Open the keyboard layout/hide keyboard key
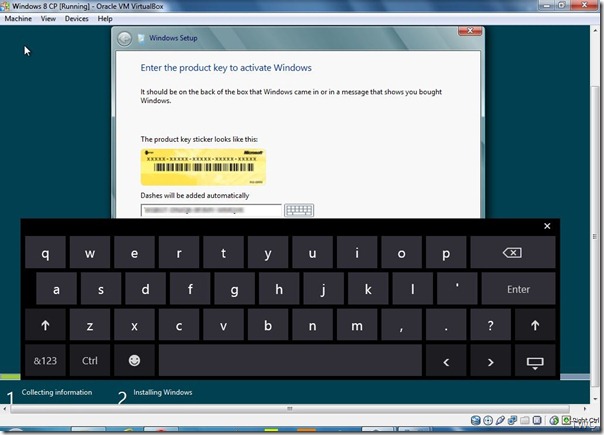Viewport: 604px width, 435px height. [x=535, y=361]
